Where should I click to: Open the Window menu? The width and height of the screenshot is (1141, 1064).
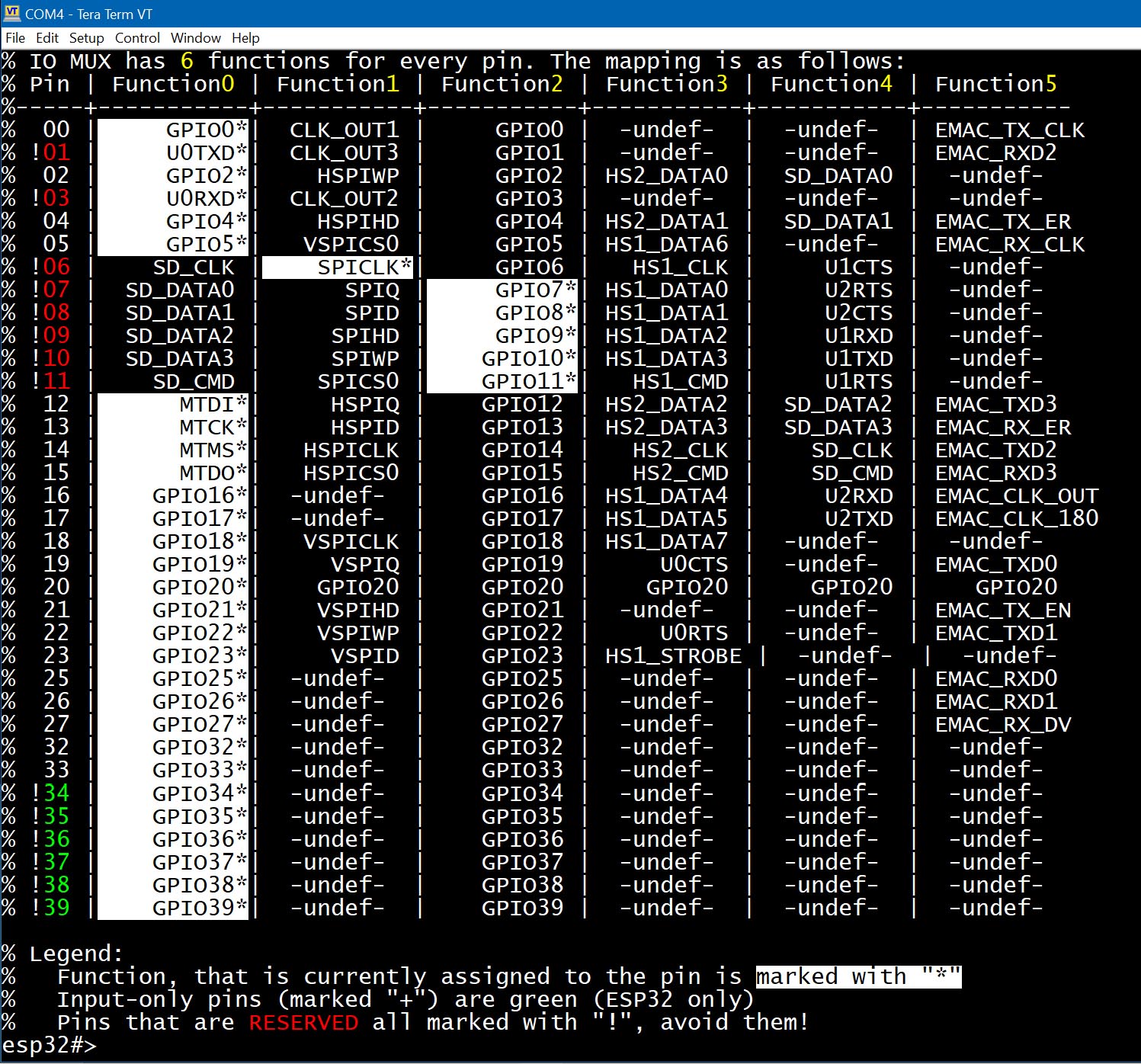pos(196,38)
